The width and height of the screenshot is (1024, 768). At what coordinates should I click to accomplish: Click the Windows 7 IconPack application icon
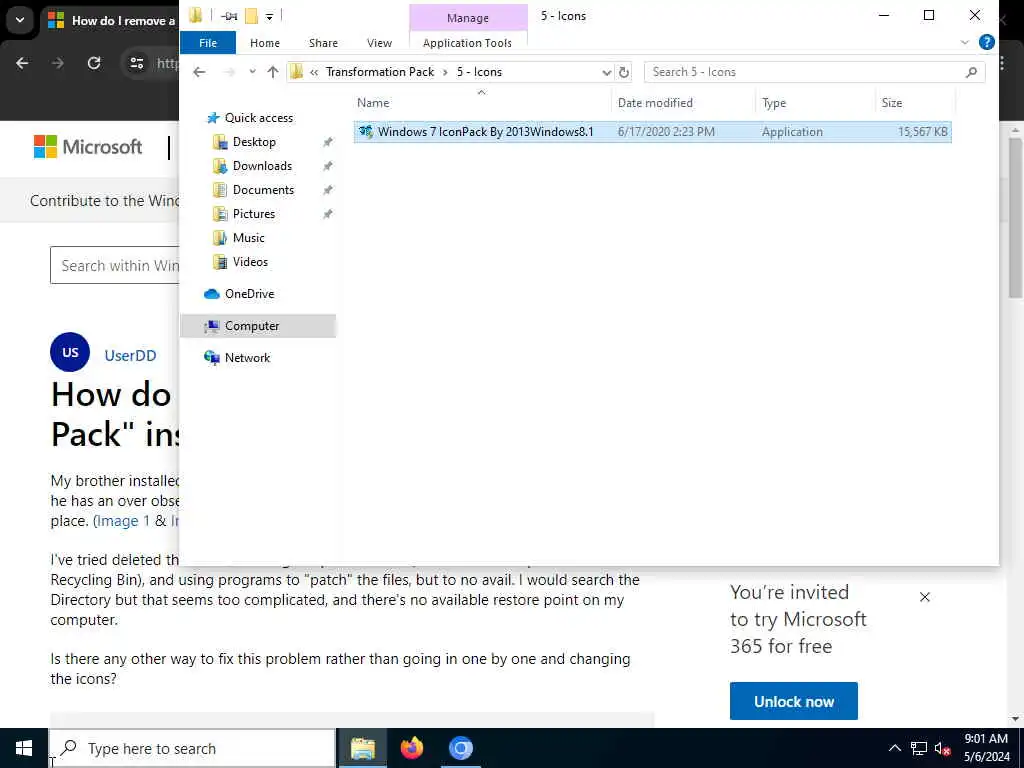coord(366,131)
